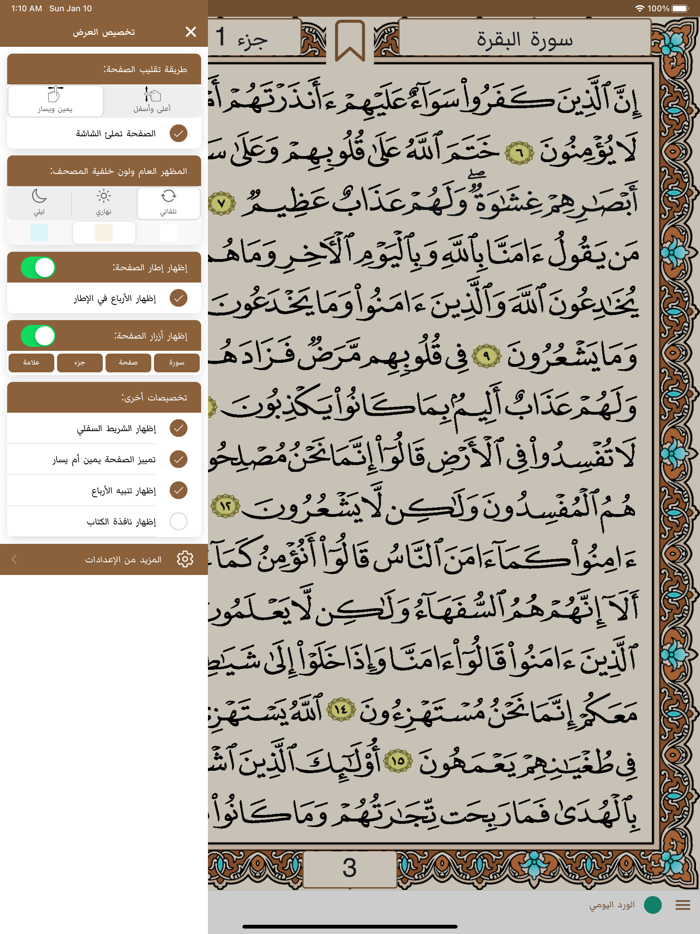The height and width of the screenshot is (934, 700).
Task: Tap the سورة page-button chip
Action: pos(176,362)
